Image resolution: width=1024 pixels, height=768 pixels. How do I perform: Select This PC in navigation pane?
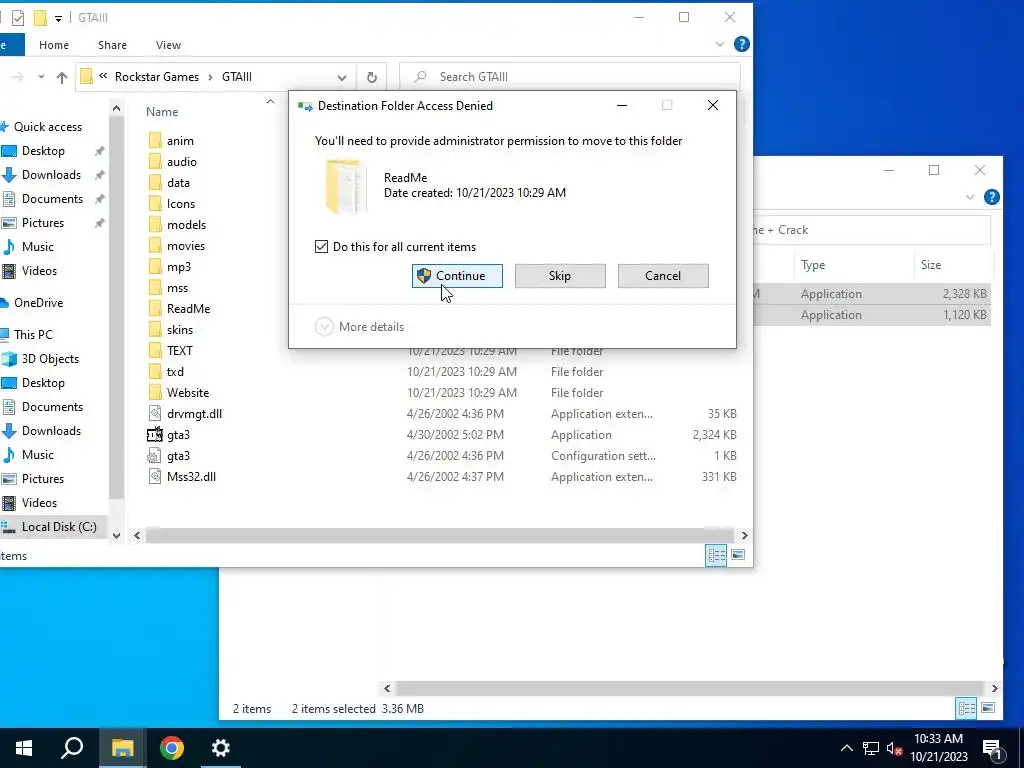coord(33,335)
